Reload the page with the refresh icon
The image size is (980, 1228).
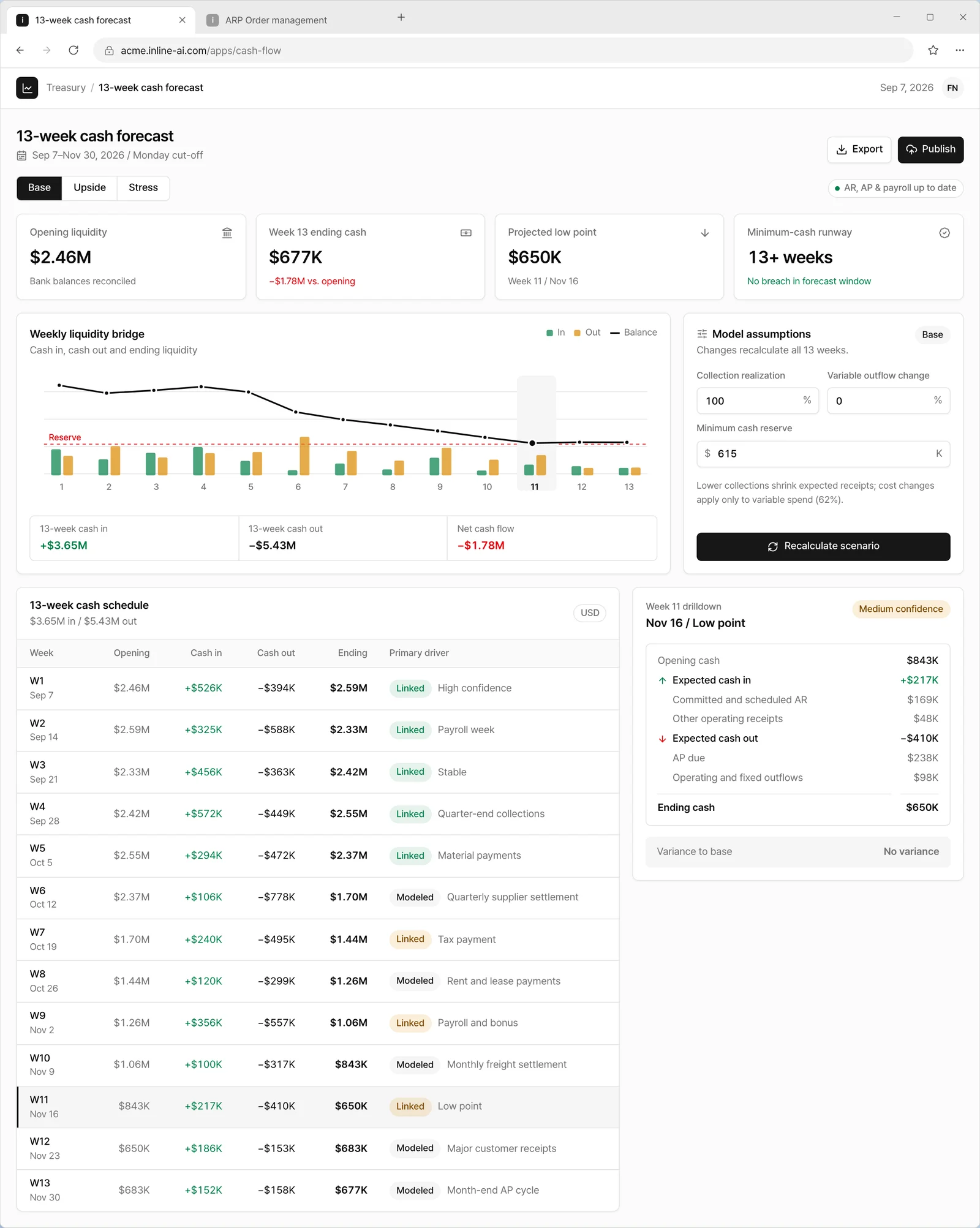pyautogui.click(x=73, y=50)
